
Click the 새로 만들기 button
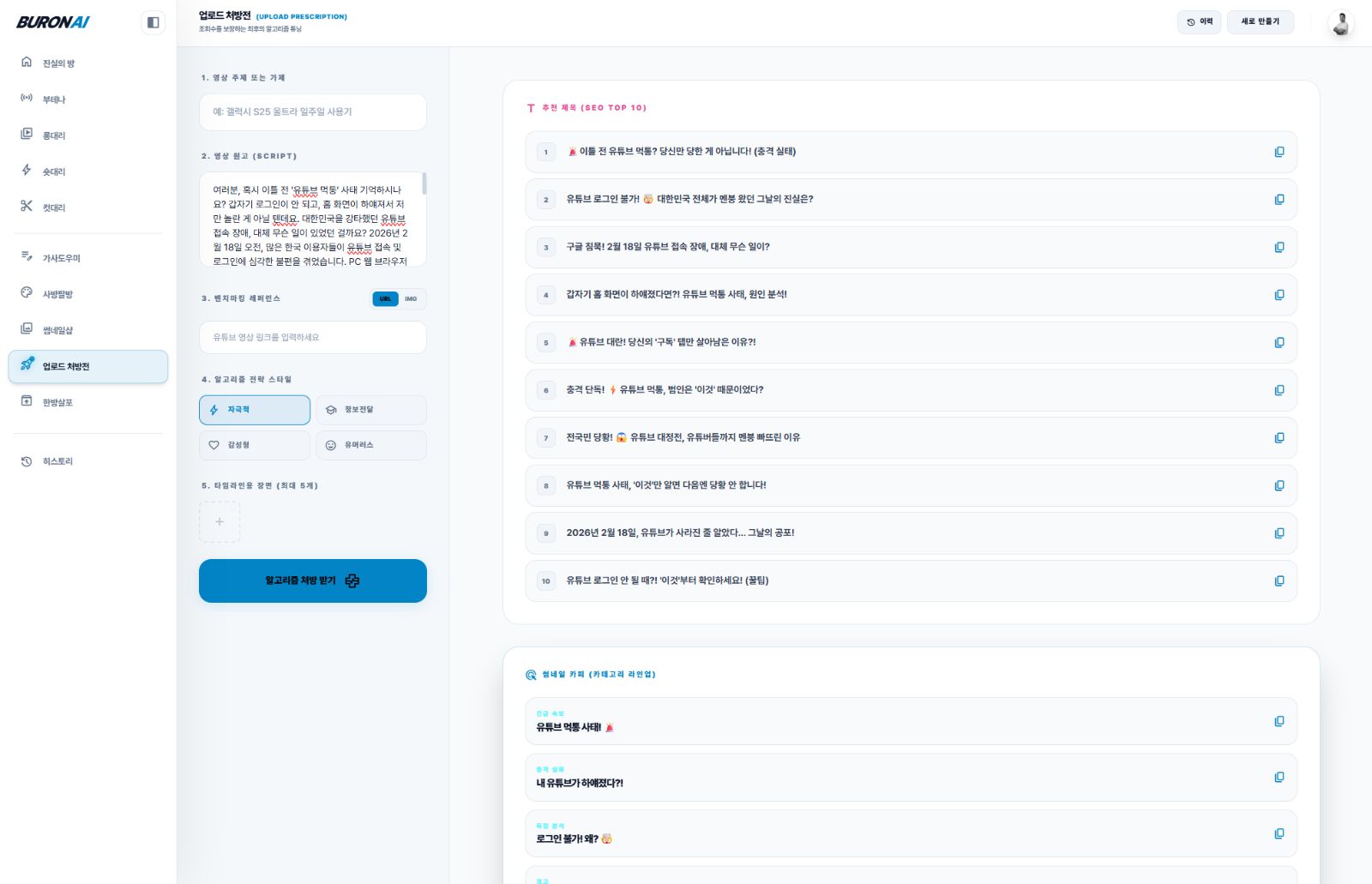[x=1260, y=22]
